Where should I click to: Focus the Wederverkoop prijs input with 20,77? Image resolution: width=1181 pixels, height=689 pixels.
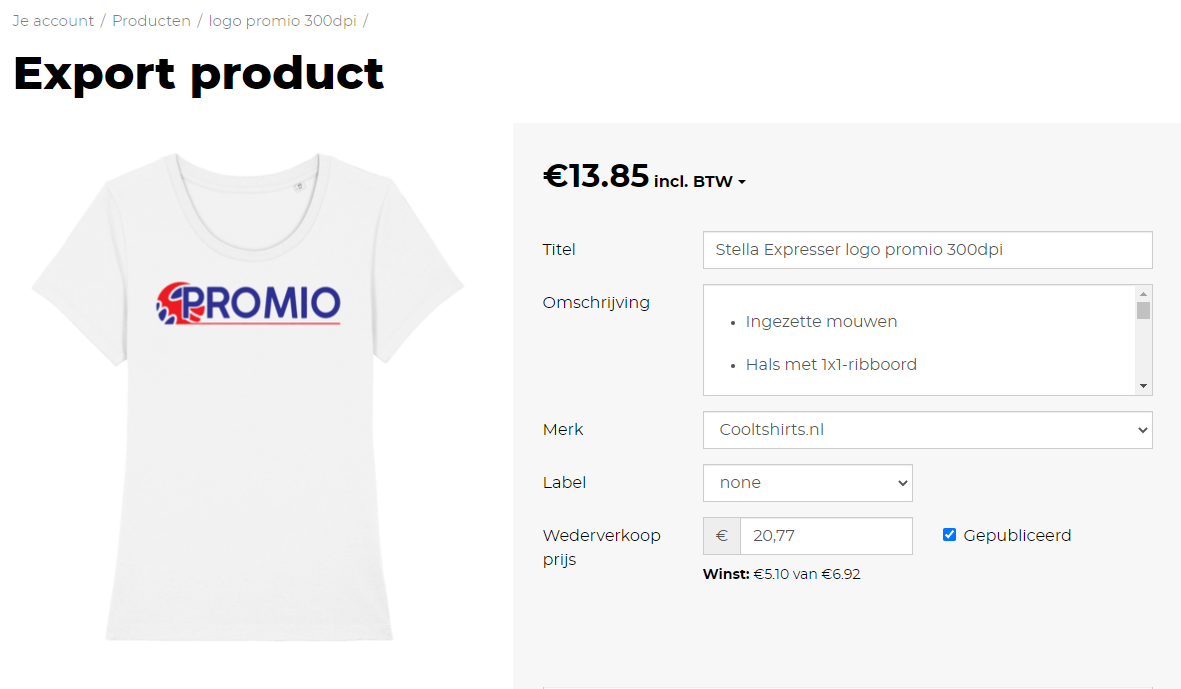pyautogui.click(x=826, y=536)
